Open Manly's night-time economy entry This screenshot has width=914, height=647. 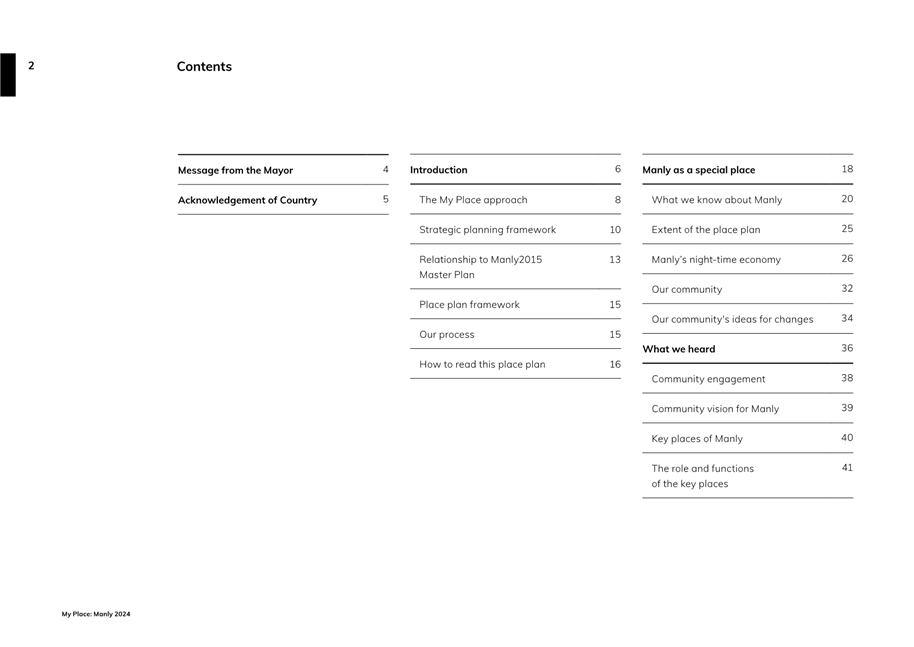point(716,260)
